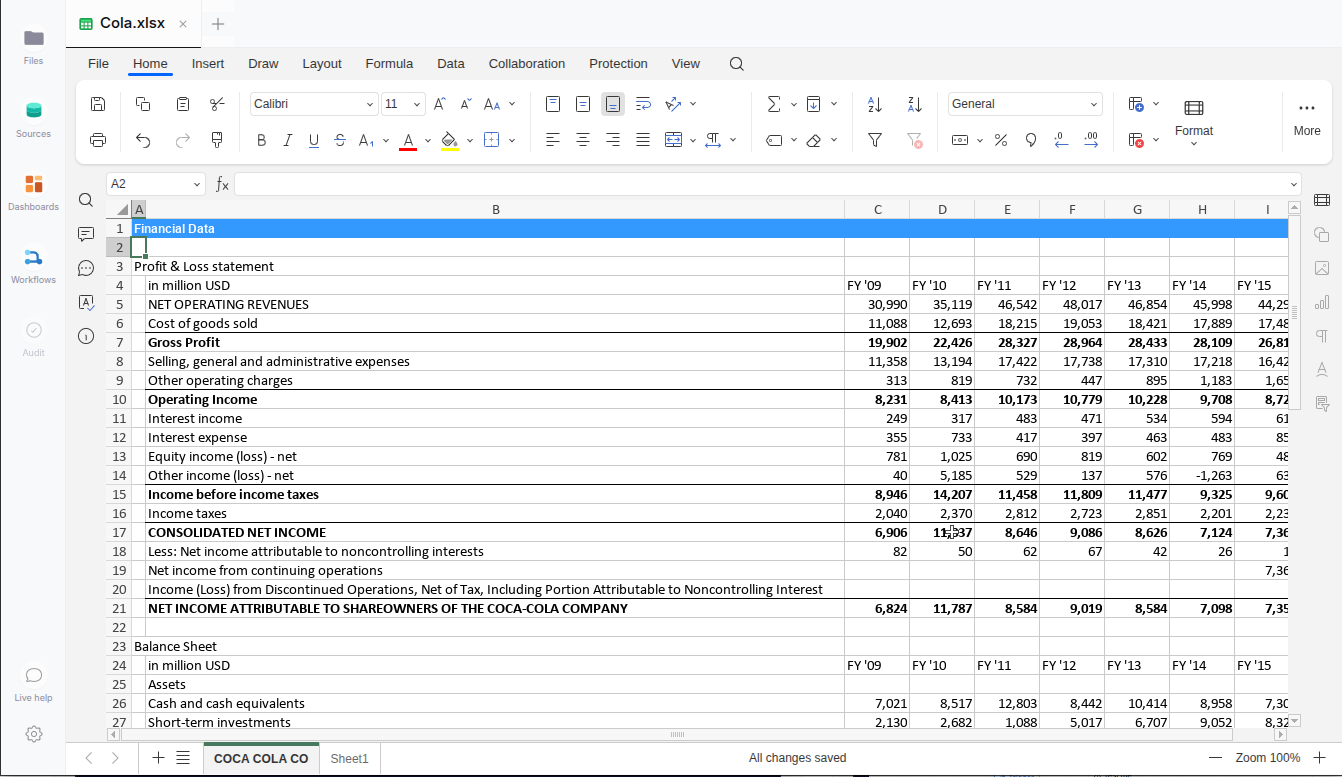Apply font color red swatch button
1342x777 pixels.
click(408, 140)
